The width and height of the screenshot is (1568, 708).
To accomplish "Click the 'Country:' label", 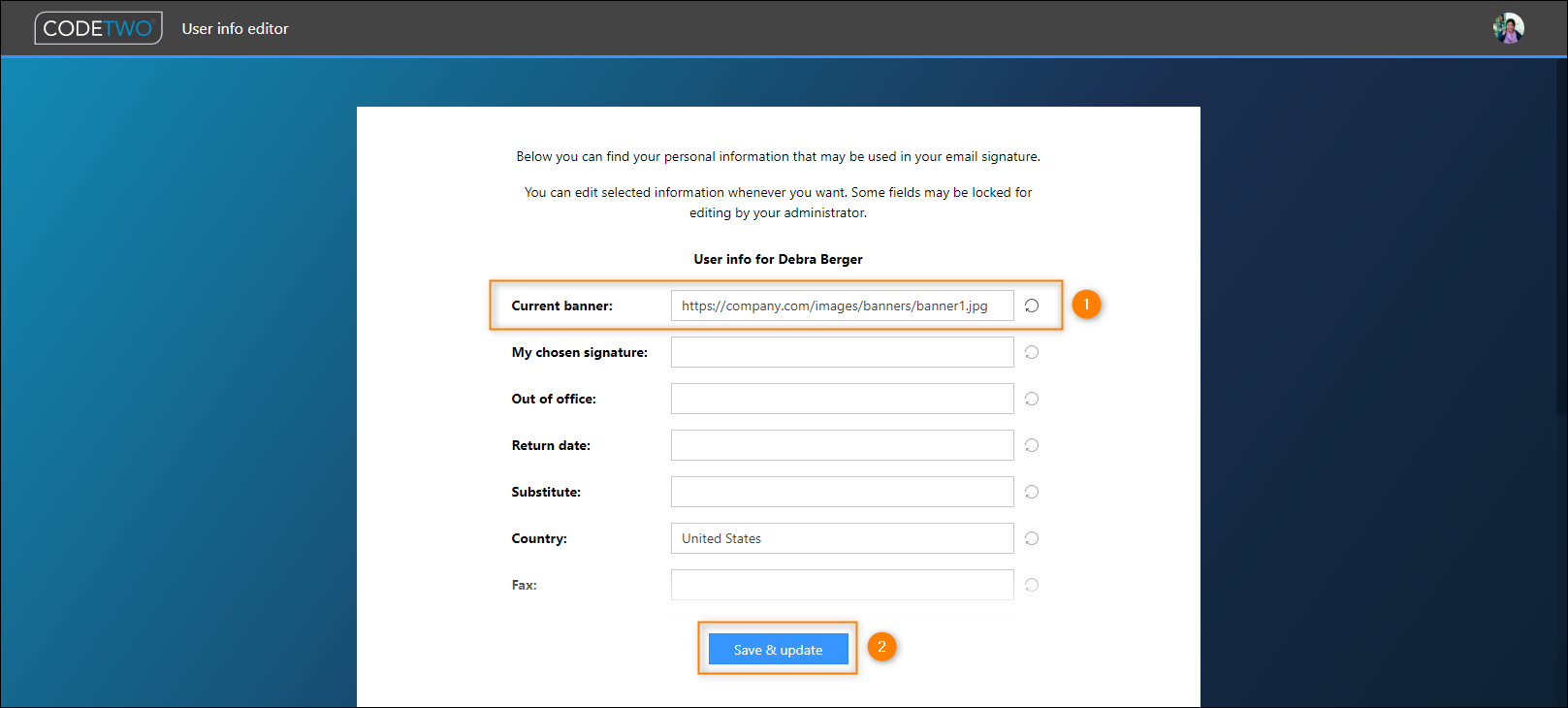I will [x=539, y=538].
